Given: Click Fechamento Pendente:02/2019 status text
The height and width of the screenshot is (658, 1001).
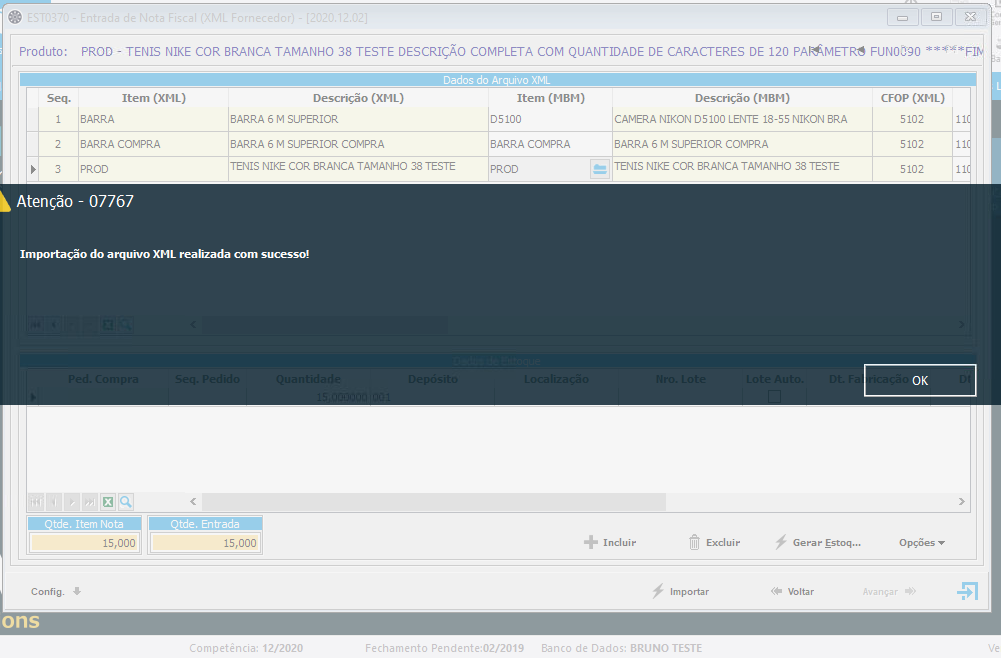Looking at the screenshot, I should [x=444, y=648].
